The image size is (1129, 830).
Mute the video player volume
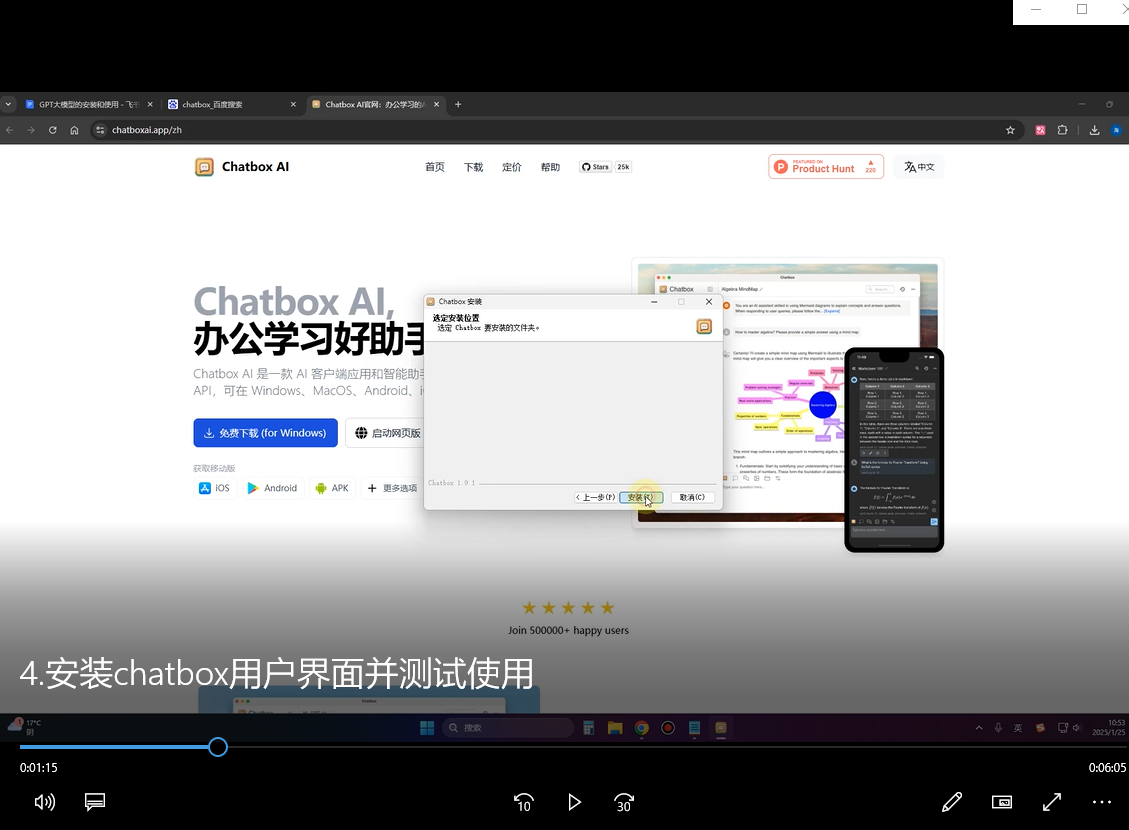pyautogui.click(x=45, y=802)
